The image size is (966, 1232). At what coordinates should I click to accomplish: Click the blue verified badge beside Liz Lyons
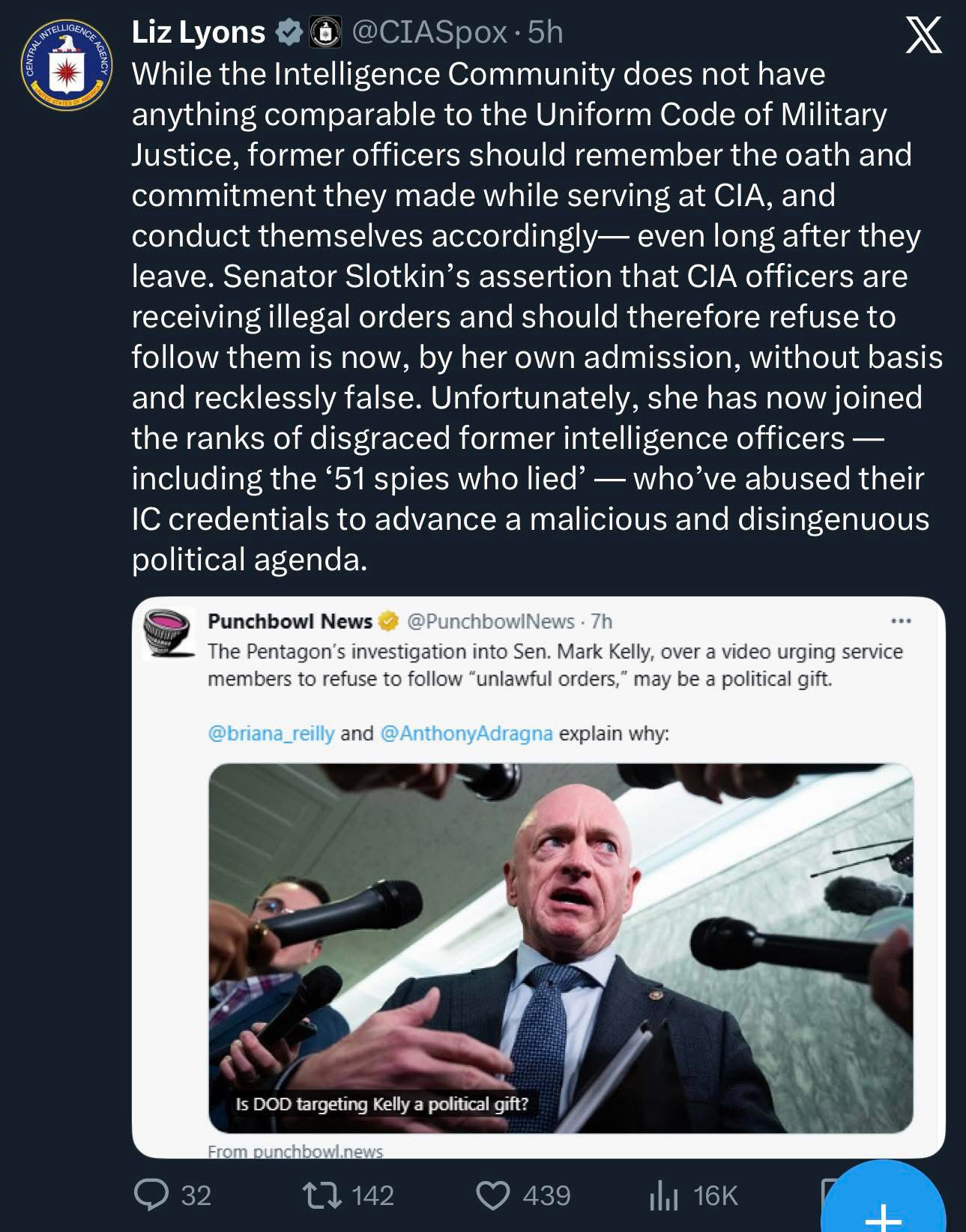288,33
